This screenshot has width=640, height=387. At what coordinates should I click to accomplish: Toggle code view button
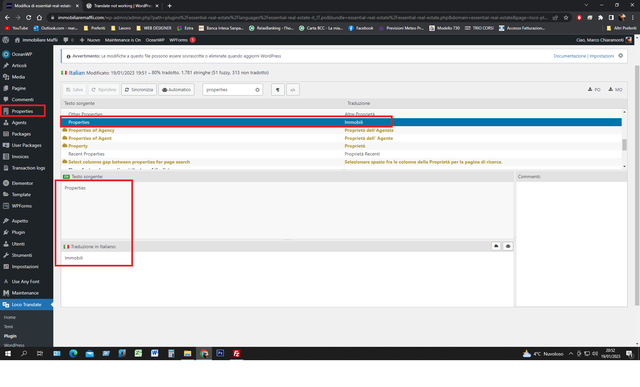pos(293,89)
